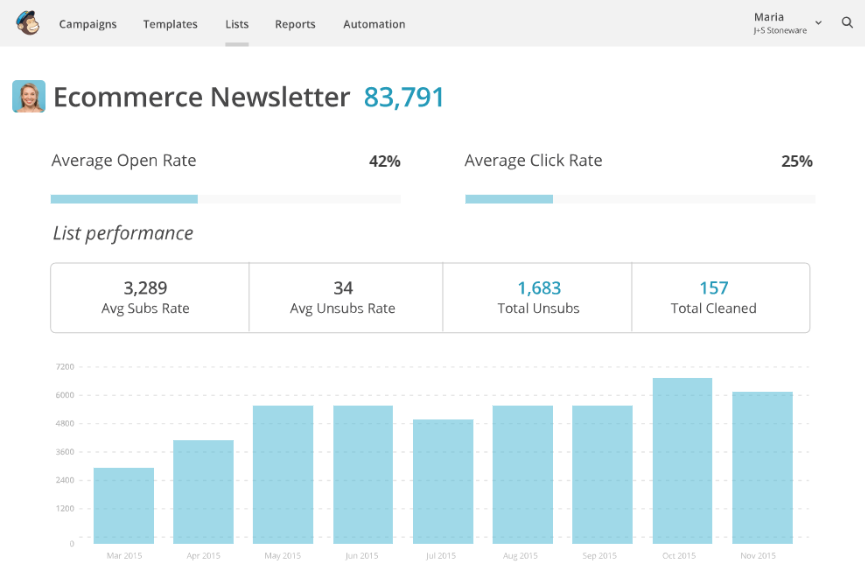Click the Average Click Rate progress bar

point(640,199)
